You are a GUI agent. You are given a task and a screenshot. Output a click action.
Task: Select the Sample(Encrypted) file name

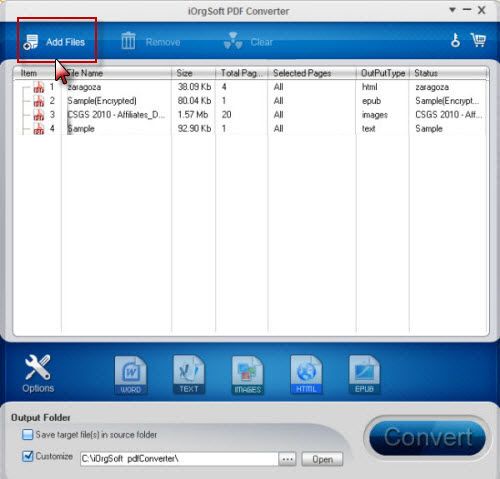102,101
